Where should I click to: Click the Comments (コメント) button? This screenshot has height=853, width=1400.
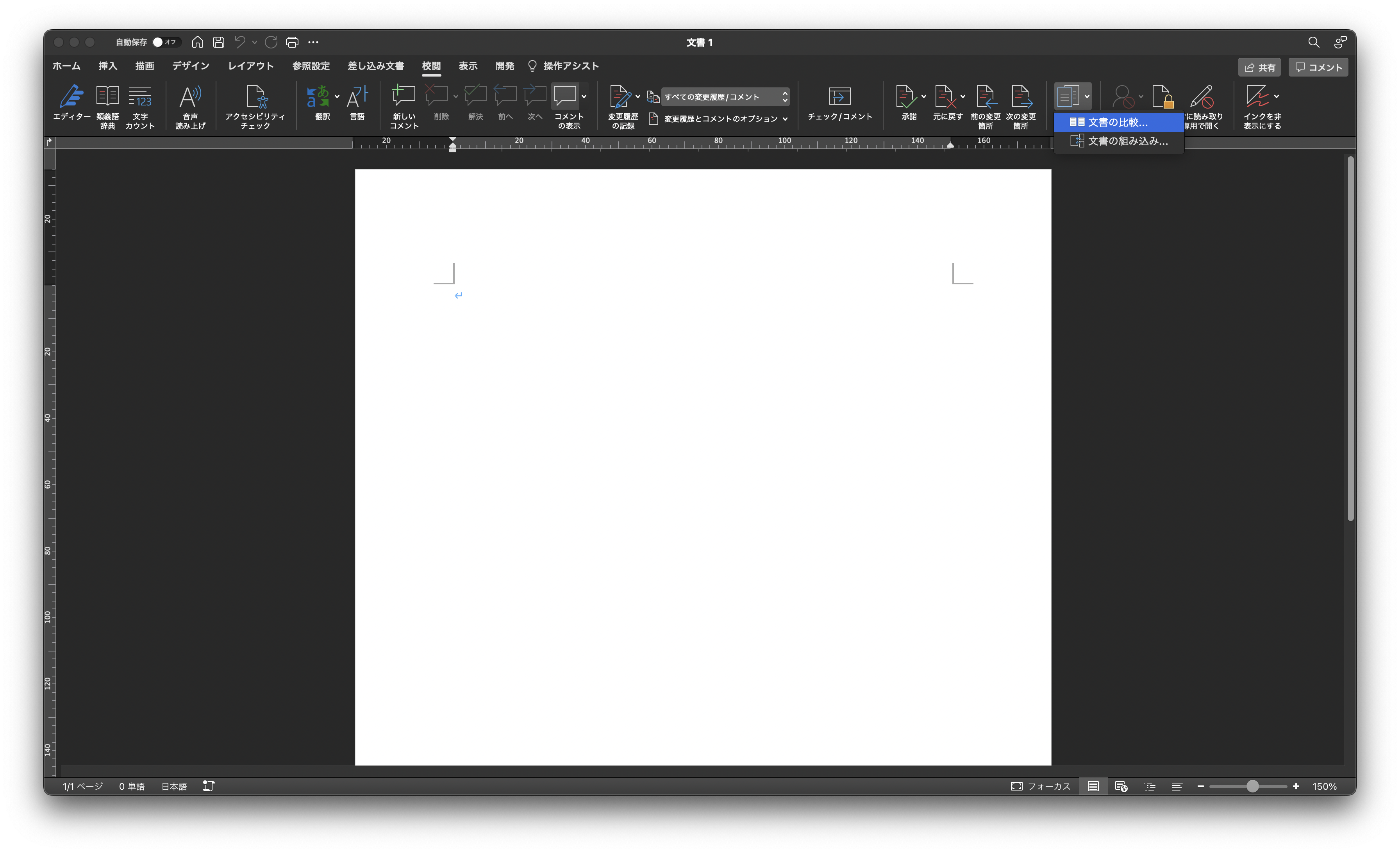click(x=1318, y=67)
